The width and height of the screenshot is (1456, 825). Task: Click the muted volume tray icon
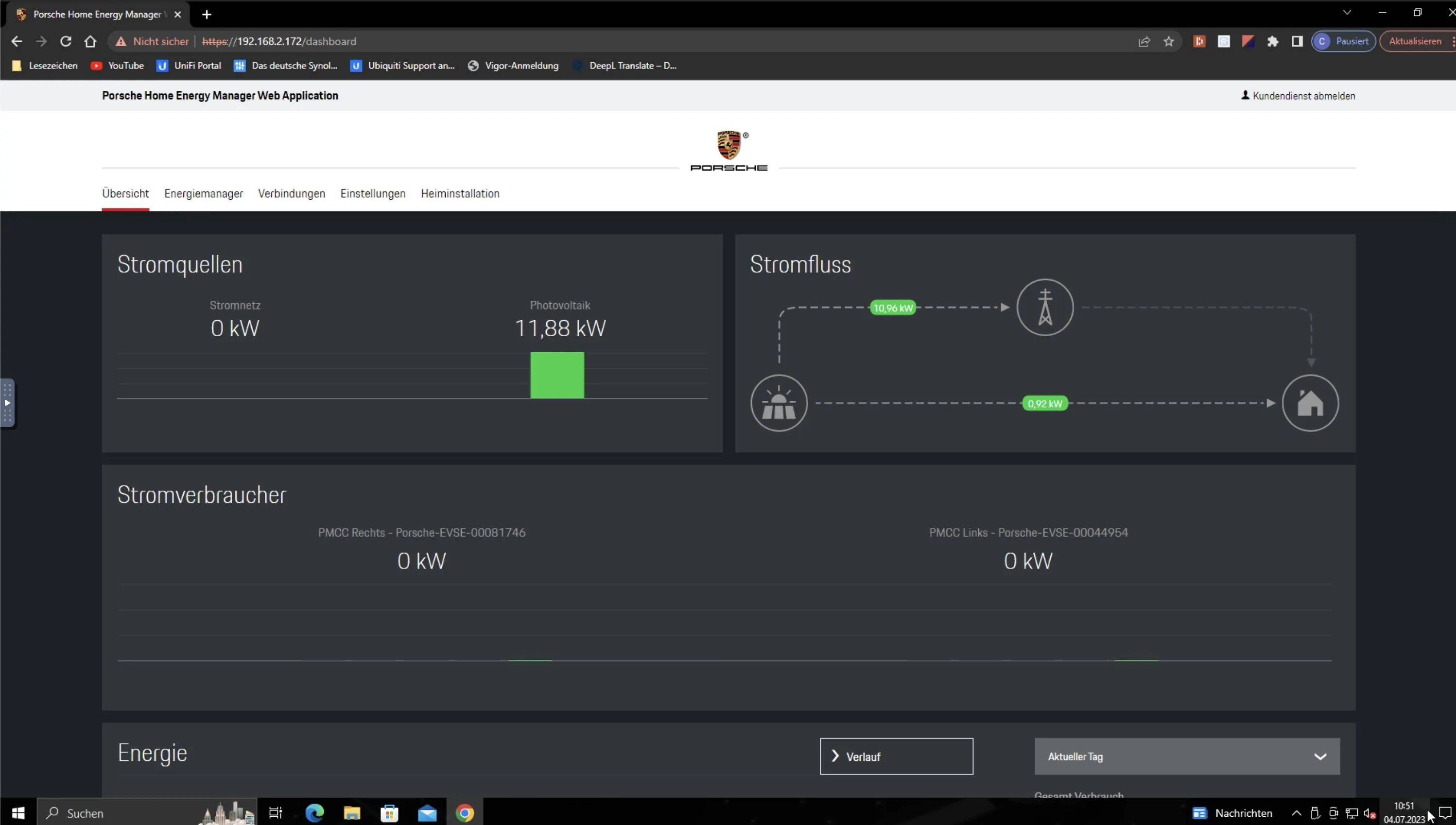pyautogui.click(x=1370, y=814)
